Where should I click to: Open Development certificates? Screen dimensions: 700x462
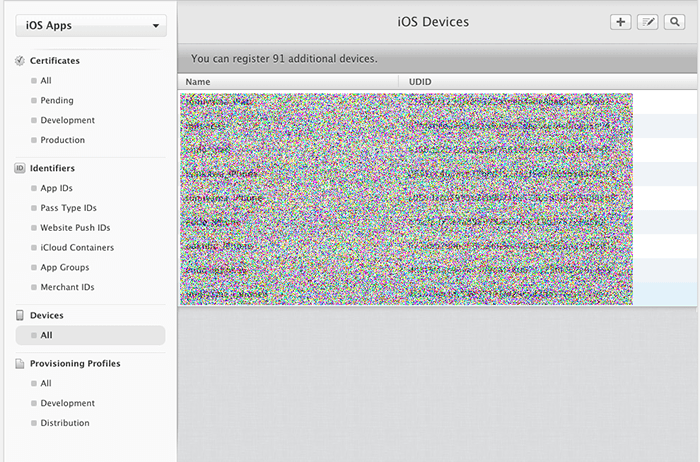pos(67,121)
